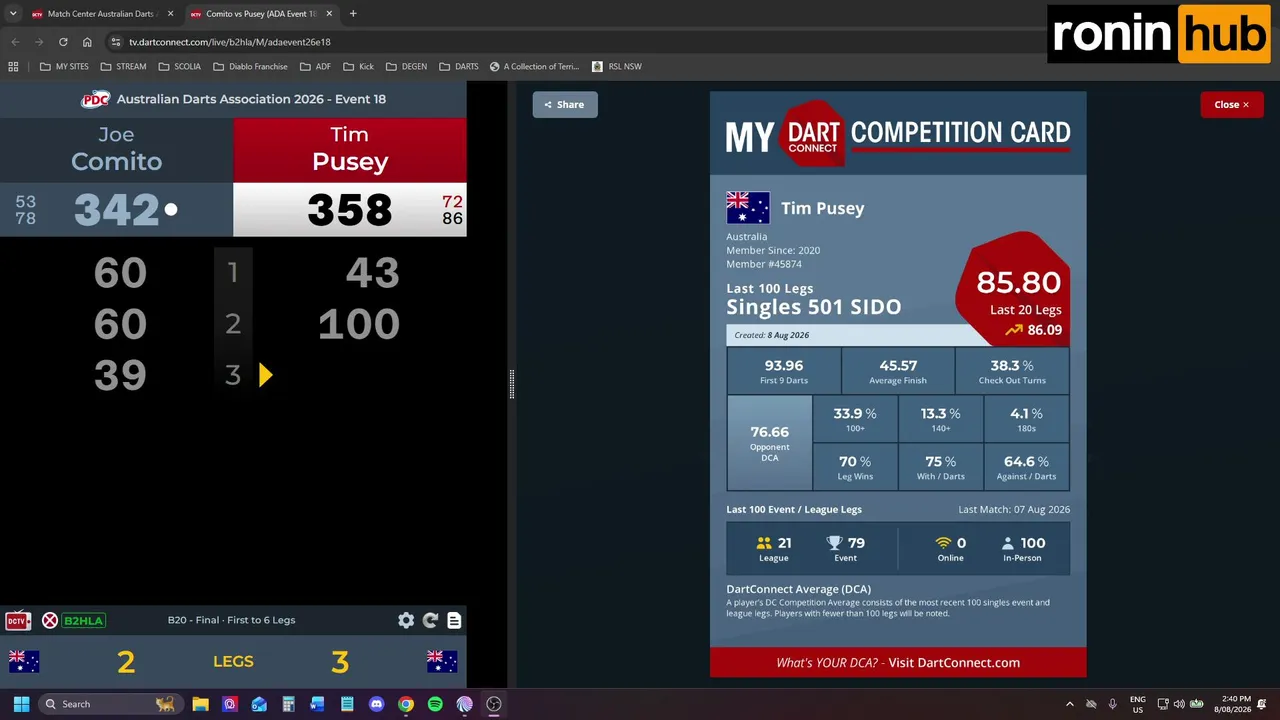This screenshot has width=1280, height=720.
Task: Click the 4.1% 180s cell
Action: coord(1027,419)
